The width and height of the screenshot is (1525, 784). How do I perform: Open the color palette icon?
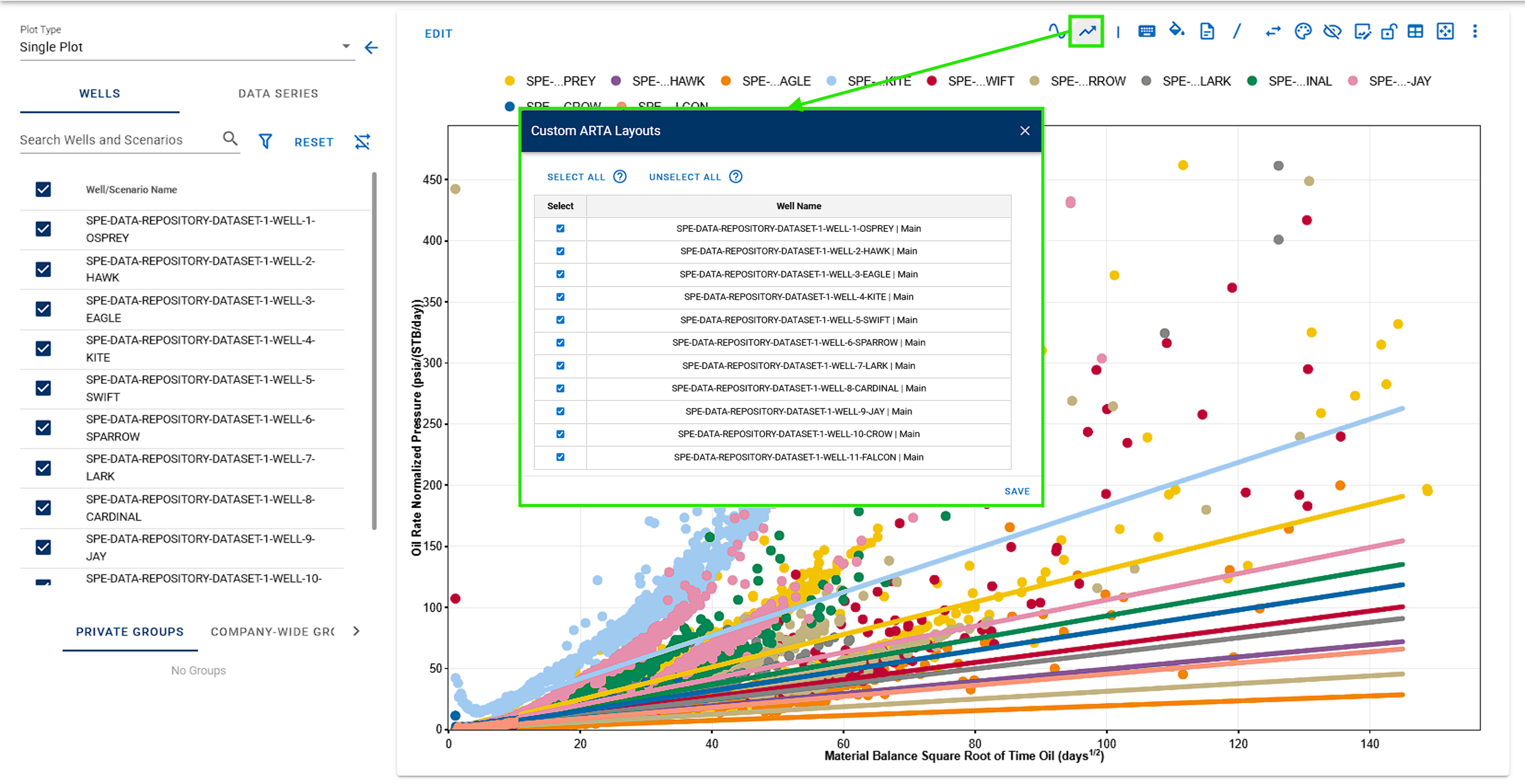click(1303, 32)
